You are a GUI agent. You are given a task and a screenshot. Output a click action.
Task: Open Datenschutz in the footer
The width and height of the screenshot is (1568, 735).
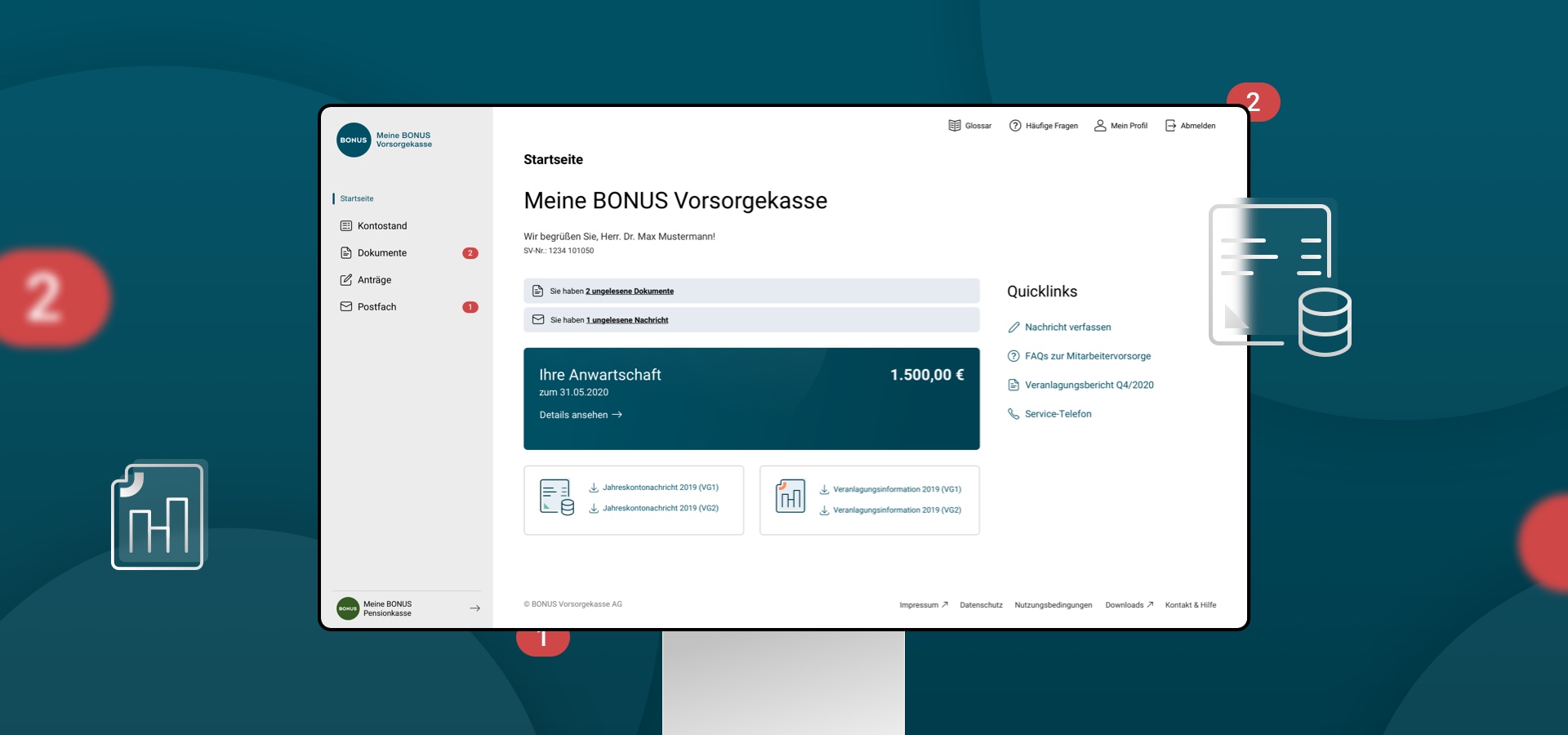point(981,605)
